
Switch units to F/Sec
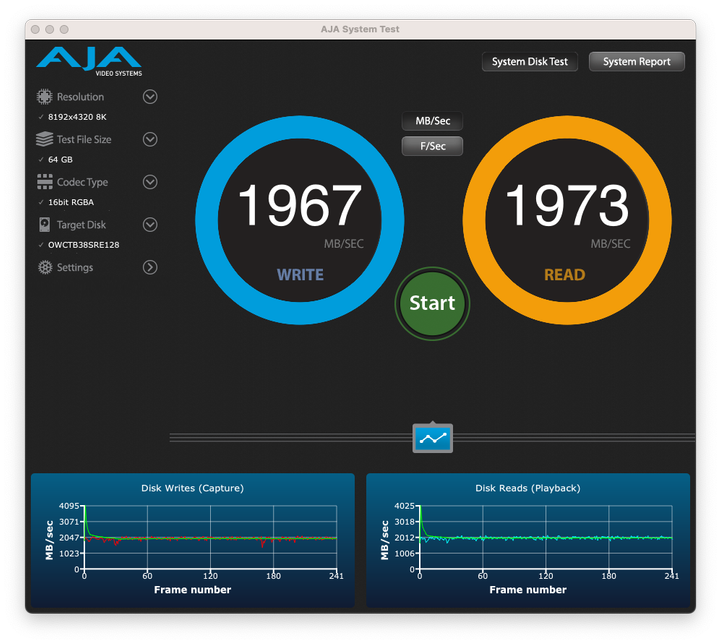click(x=432, y=146)
